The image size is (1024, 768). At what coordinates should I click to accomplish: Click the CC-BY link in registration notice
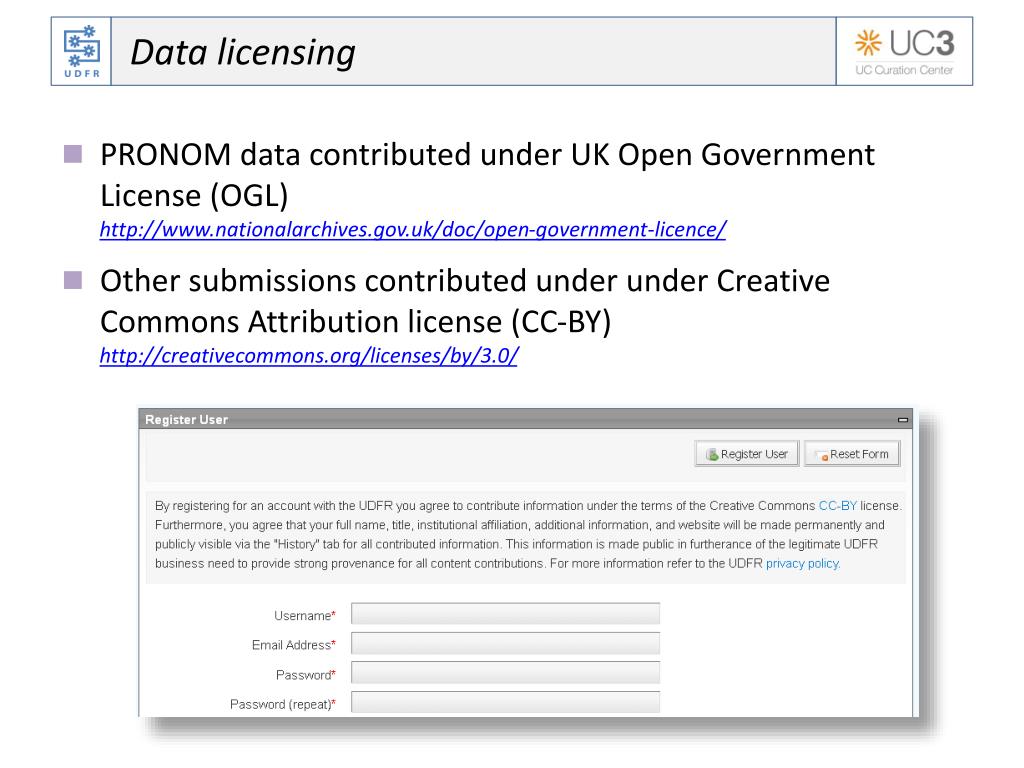coord(837,506)
